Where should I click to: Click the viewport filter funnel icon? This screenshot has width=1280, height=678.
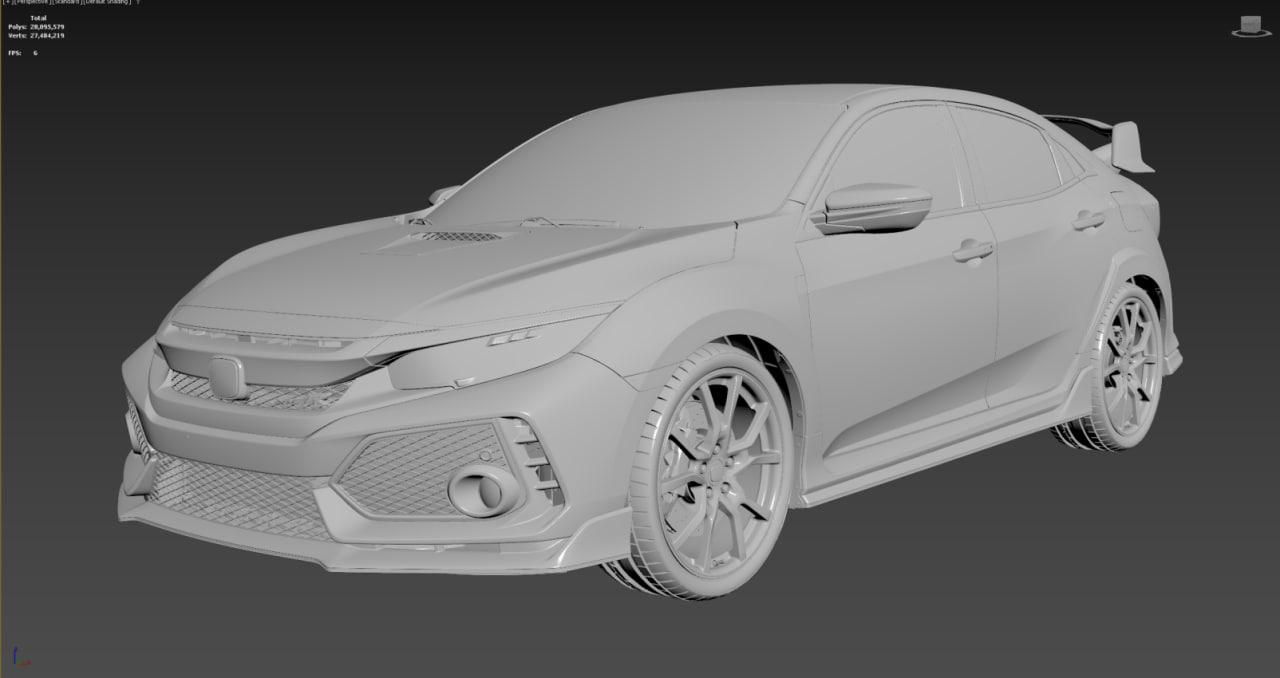138,2
